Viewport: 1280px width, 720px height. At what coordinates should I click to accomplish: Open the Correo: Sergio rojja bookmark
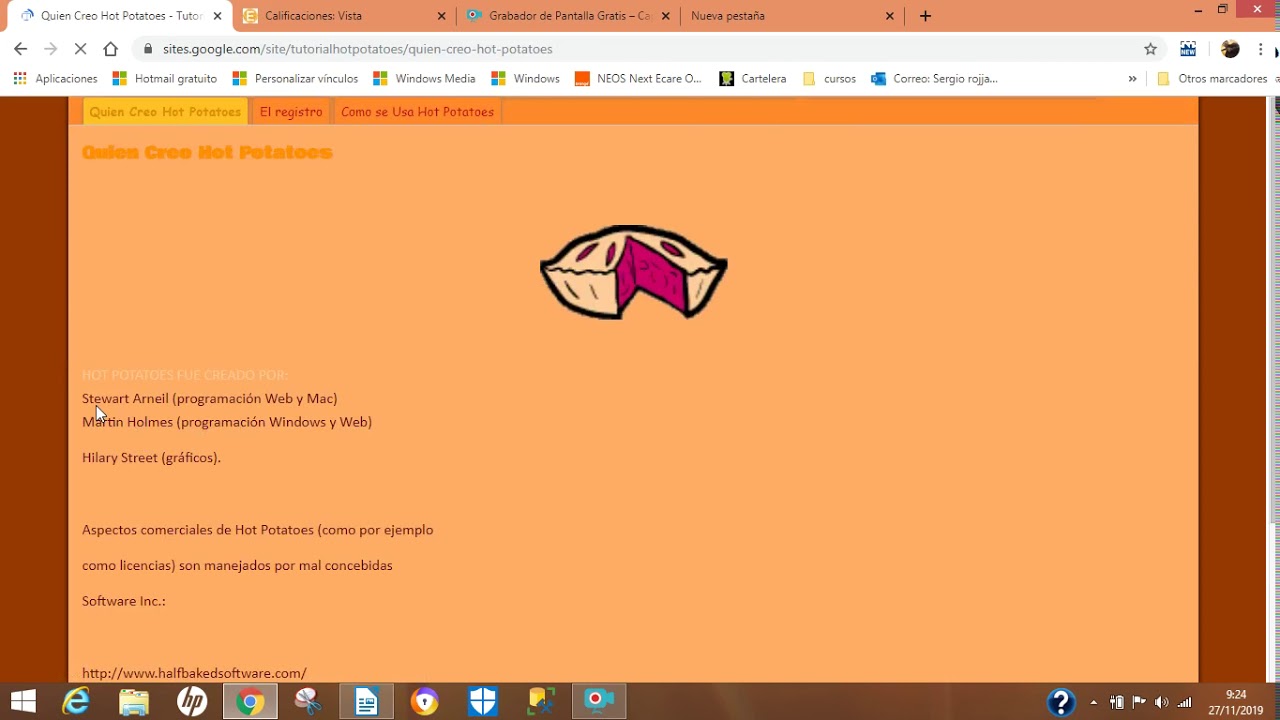pos(934,79)
